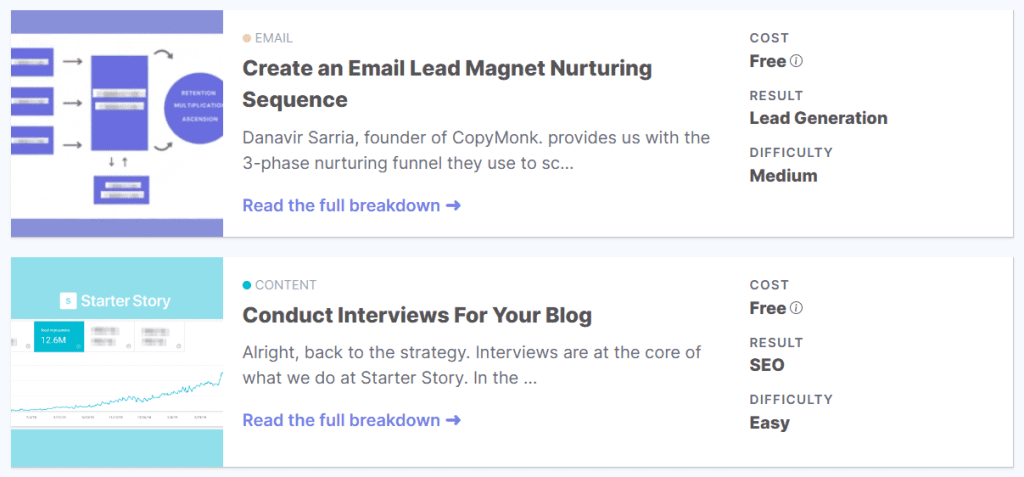
Task: Select the CONTENT category label
Action: 286,285
